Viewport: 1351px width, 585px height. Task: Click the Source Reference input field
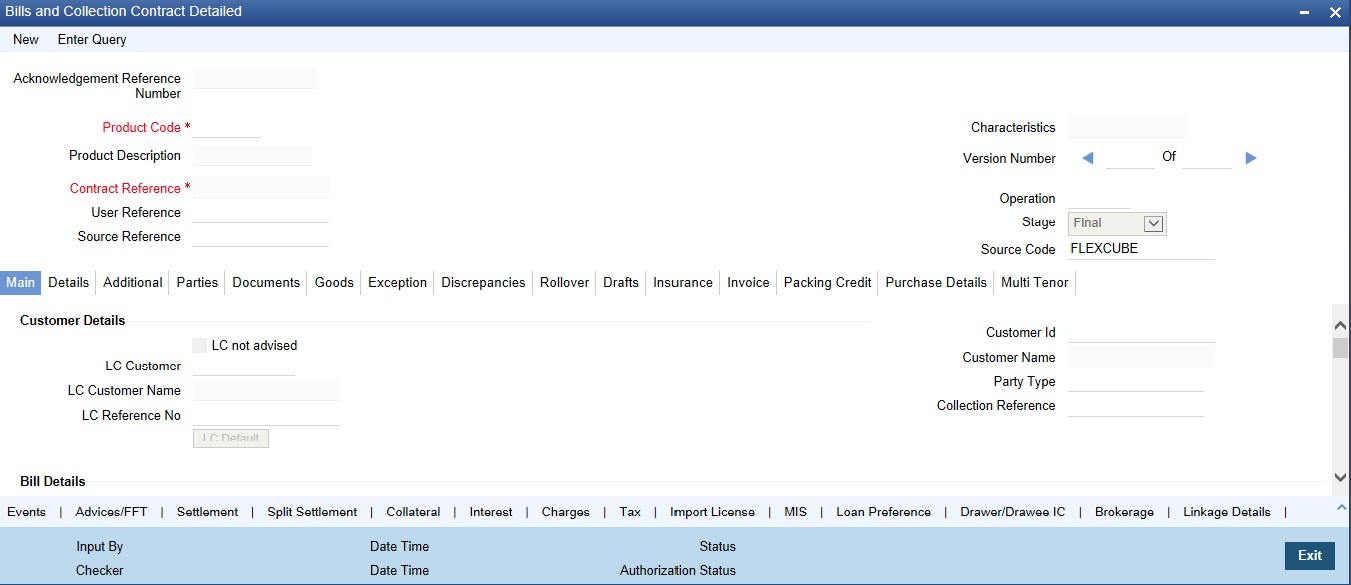(260, 236)
